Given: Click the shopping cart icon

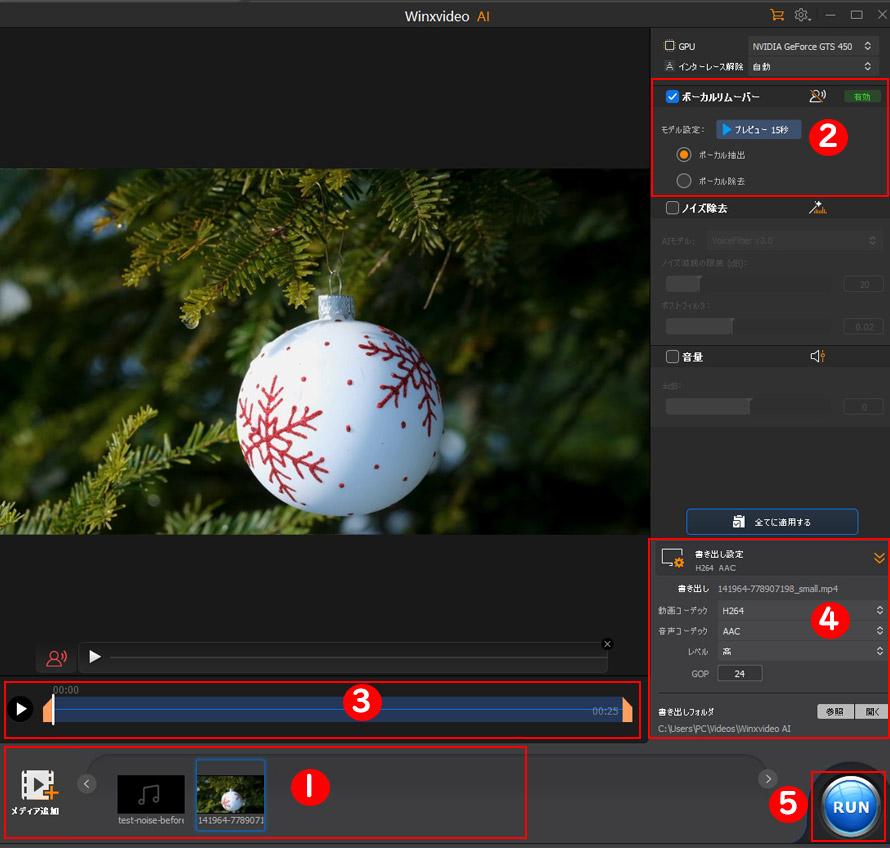Looking at the screenshot, I should [776, 15].
